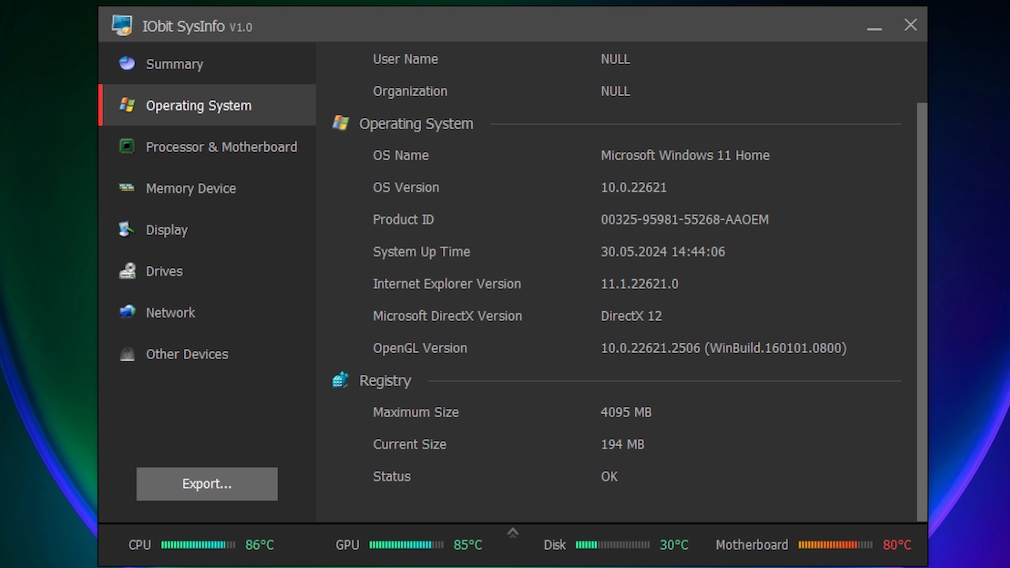This screenshot has width=1010, height=568.
Task: Expand the temperature bar with up chevron
Action: click(513, 533)
